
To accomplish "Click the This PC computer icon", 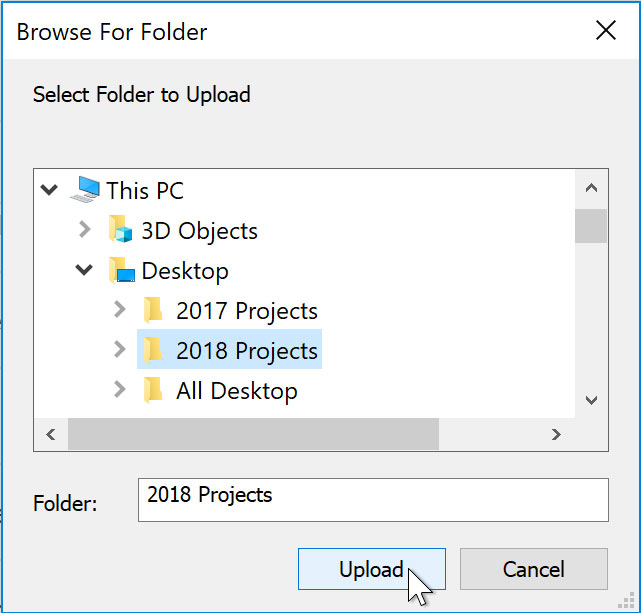I will pyautogui.click(x=86, y=190).
